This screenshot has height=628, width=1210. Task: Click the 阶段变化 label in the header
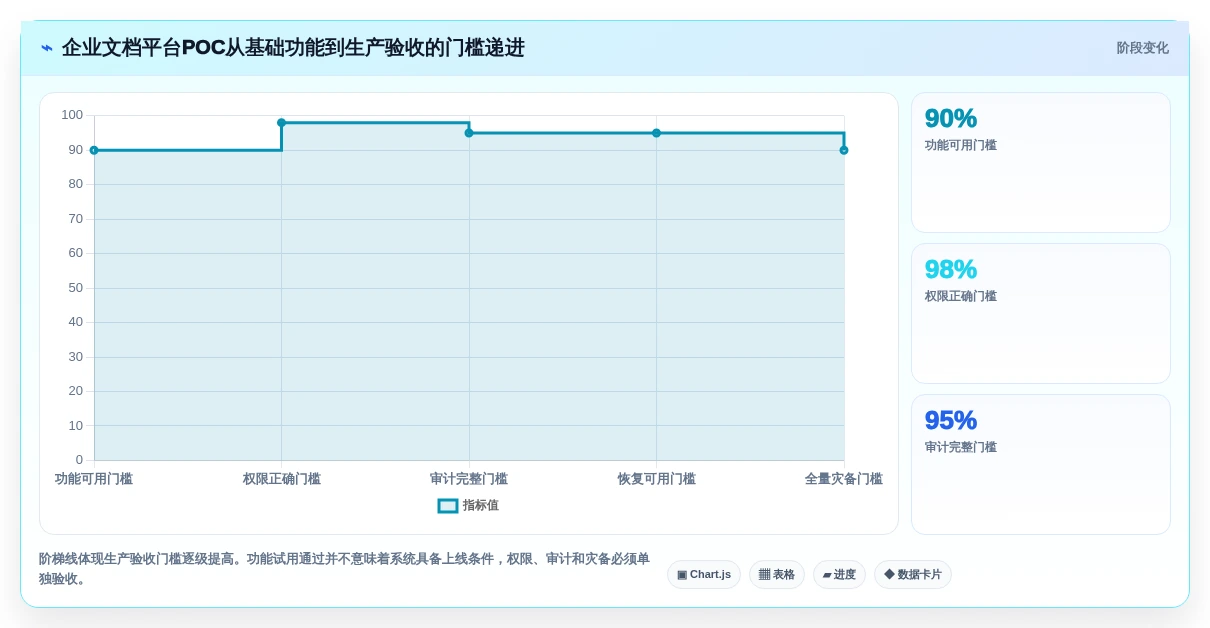(x=1142, y=48)
